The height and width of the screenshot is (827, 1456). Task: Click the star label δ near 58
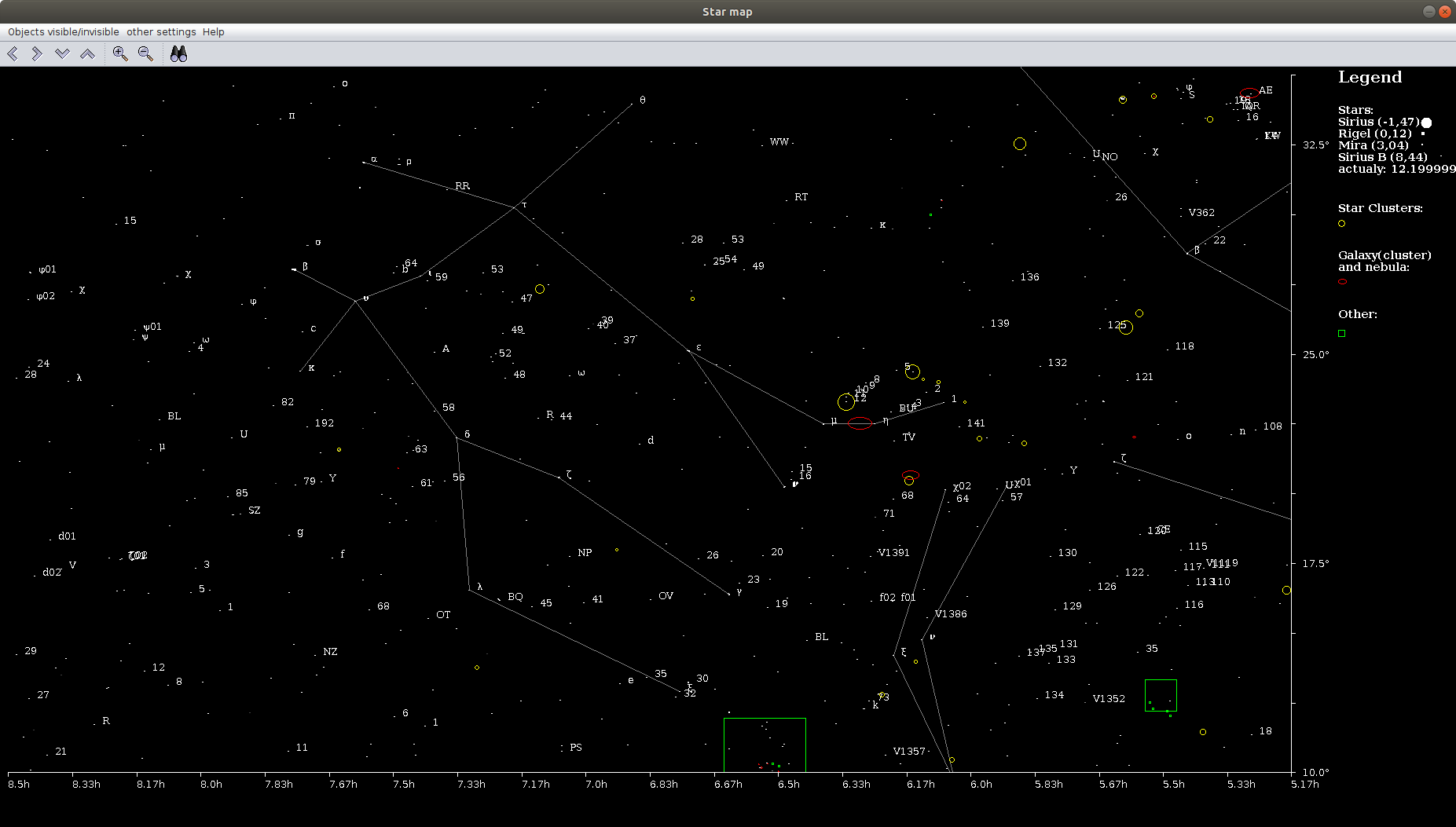click(x=467, y=434)
